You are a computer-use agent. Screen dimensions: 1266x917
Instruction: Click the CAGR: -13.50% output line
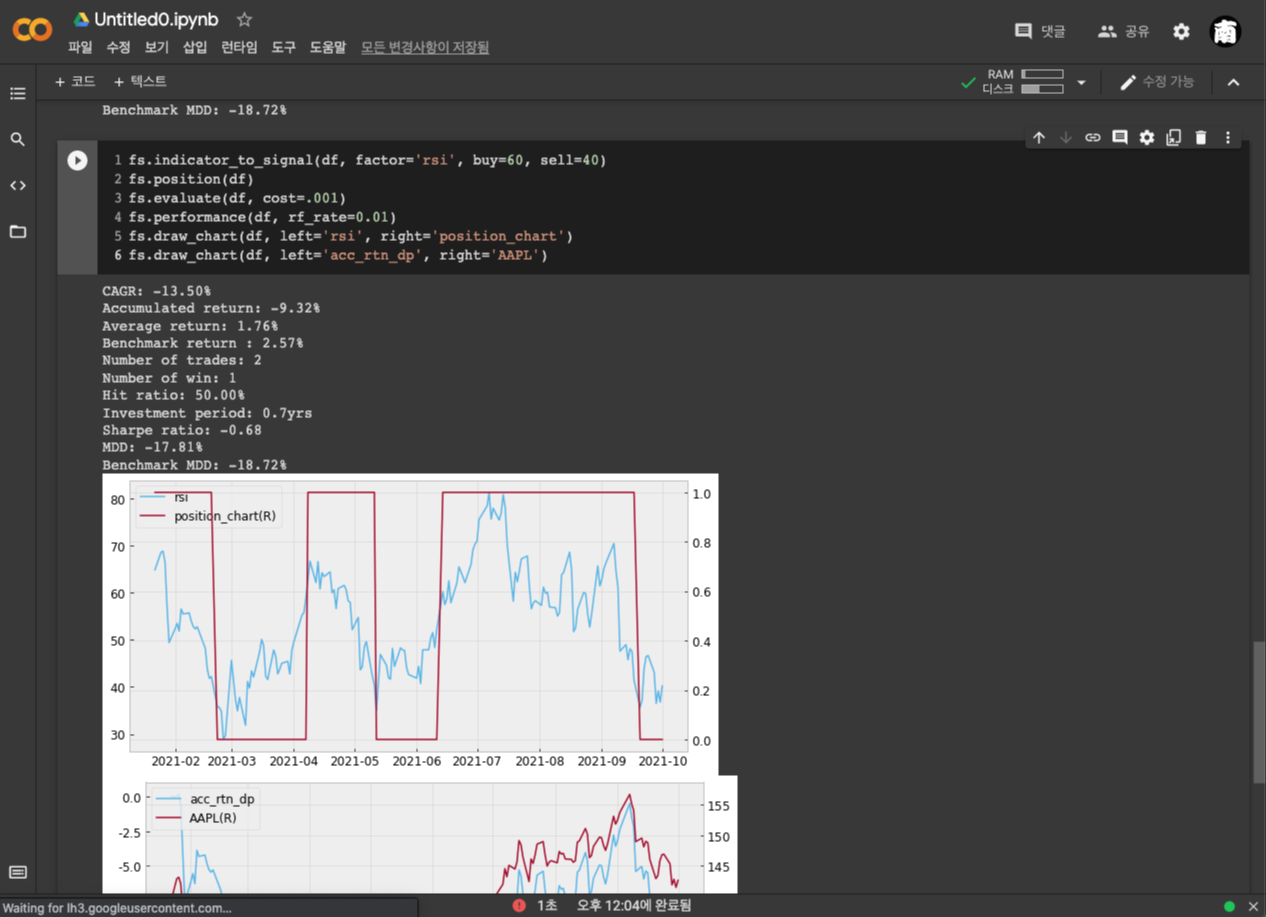(x=156, y=291)
